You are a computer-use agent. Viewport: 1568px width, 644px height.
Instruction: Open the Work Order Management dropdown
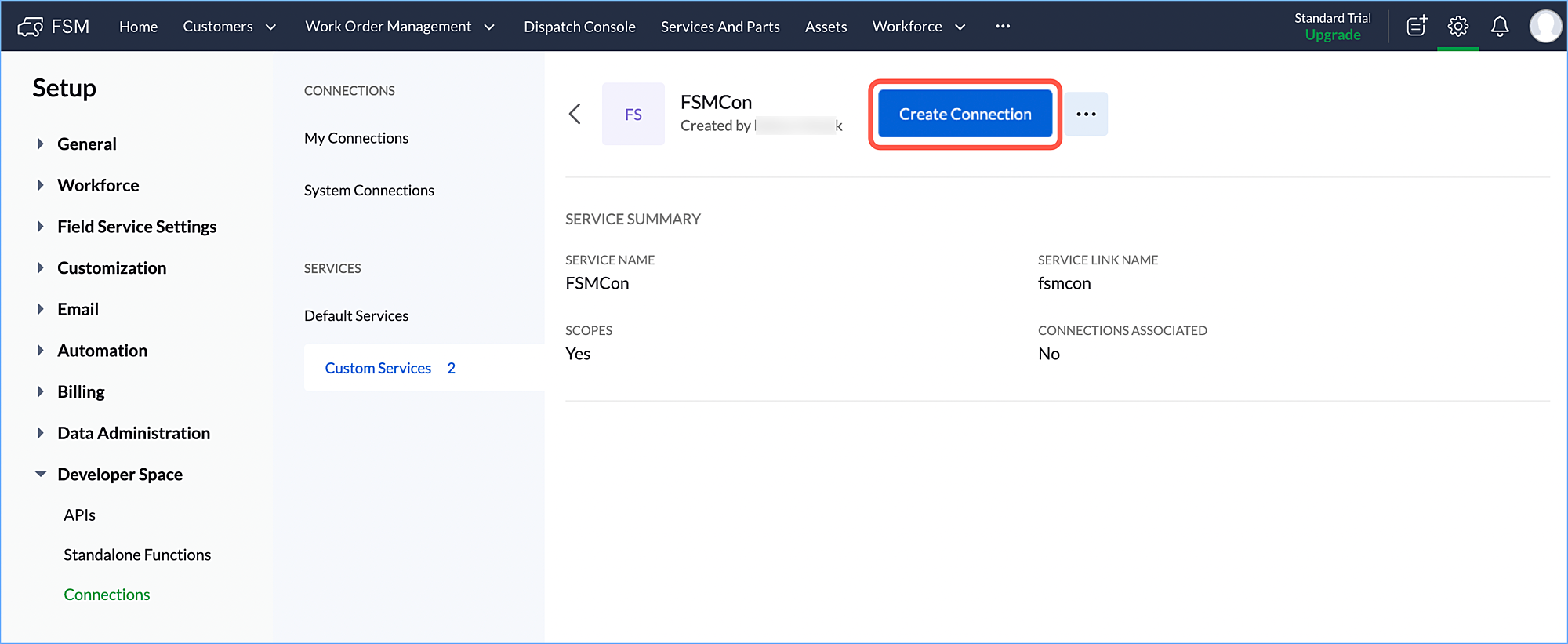(400, 27)
